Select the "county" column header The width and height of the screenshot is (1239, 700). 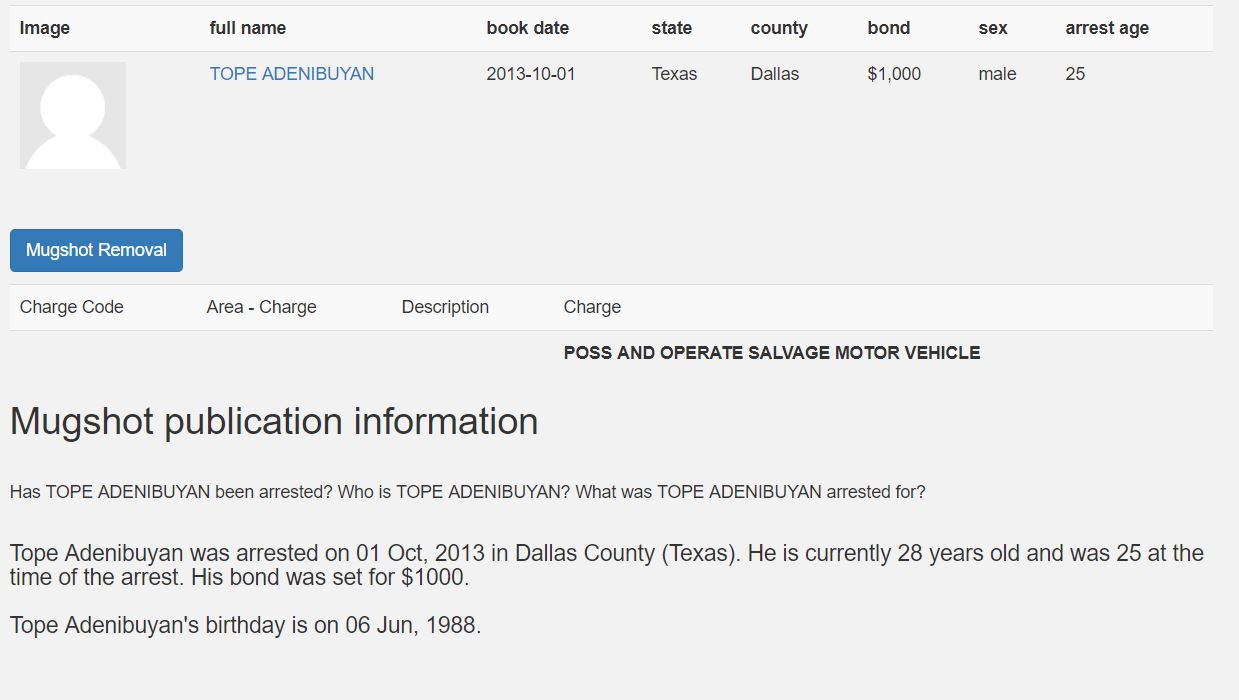(778, 28)
